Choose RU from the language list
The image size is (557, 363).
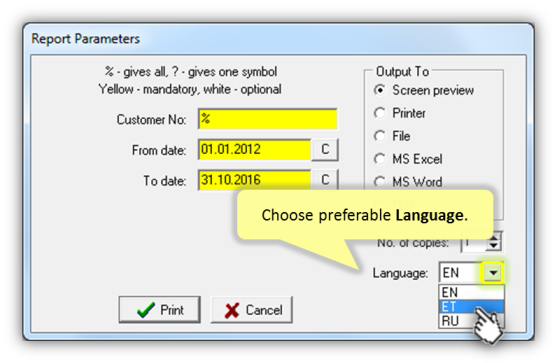pos(472,321)
